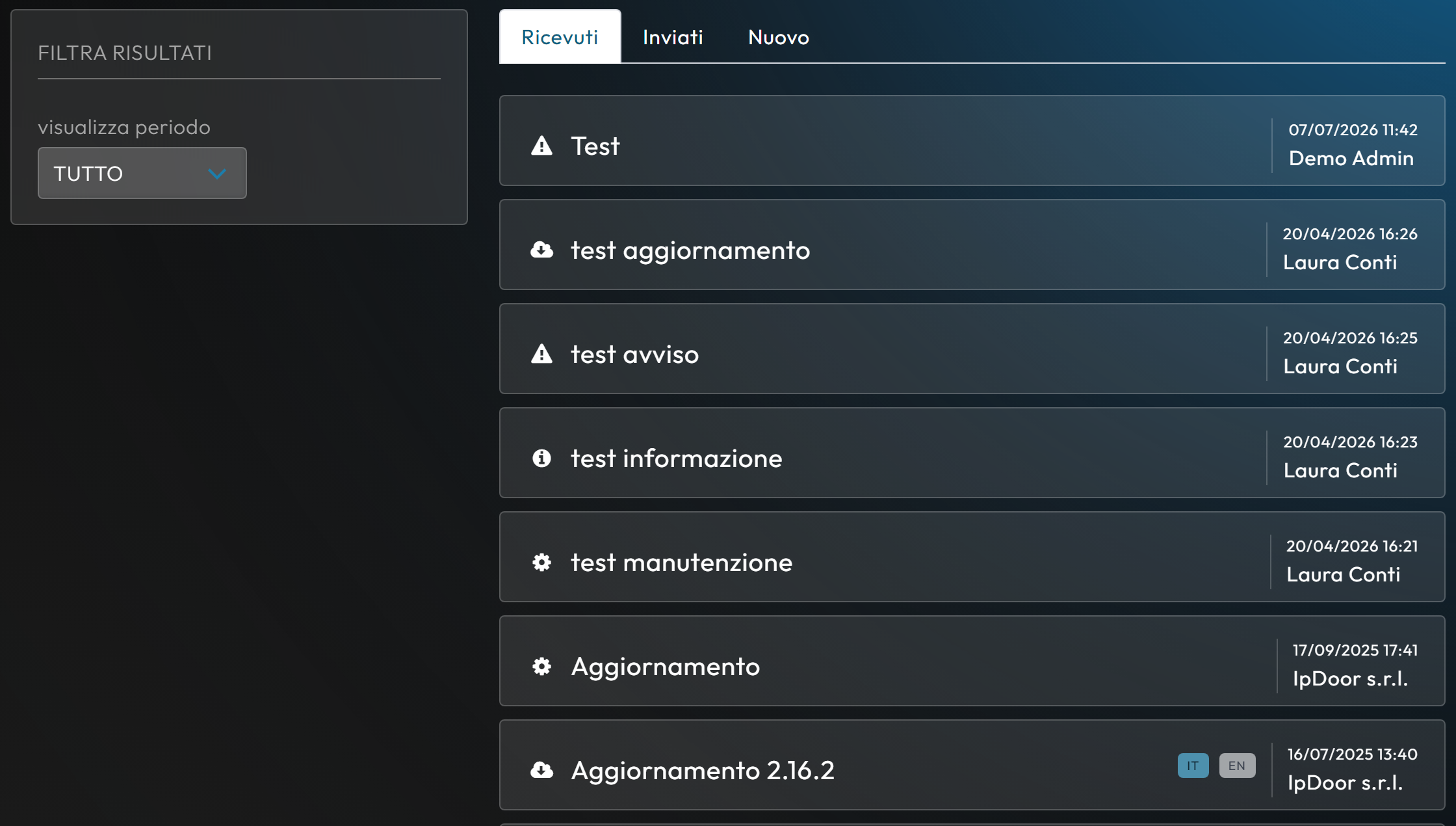This screenshot has height=826, width=1456.
Task: Click the info circle icon beside test informazione
Action: pyautogui.click(x=541, y=458)
